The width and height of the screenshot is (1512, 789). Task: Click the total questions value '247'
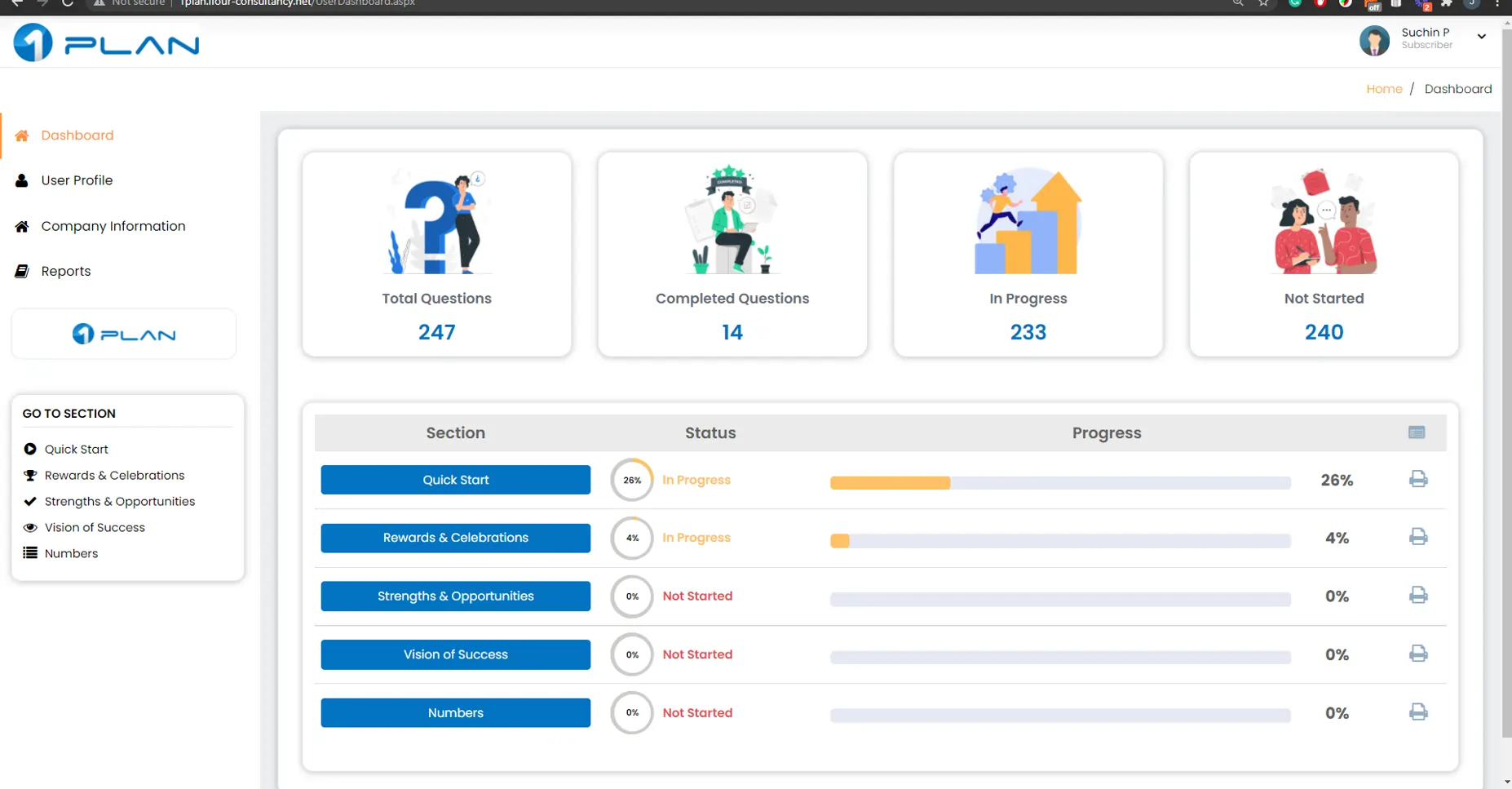click(x=436, y=332)
